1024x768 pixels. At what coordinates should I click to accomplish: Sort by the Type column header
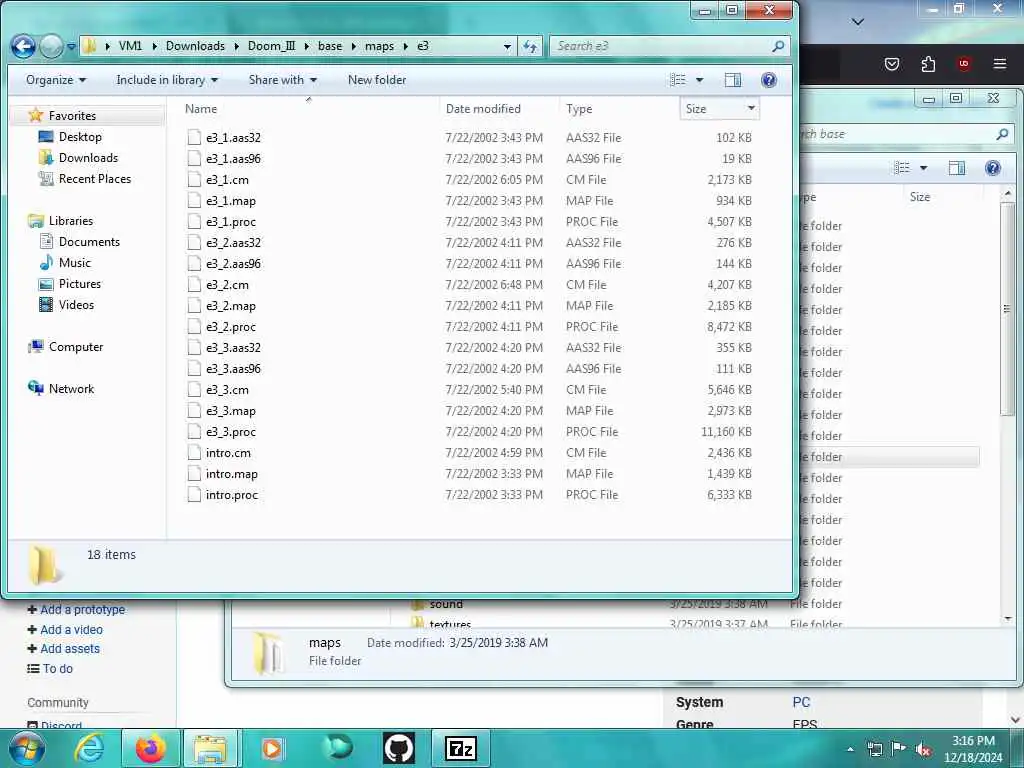tap(579, 108)
